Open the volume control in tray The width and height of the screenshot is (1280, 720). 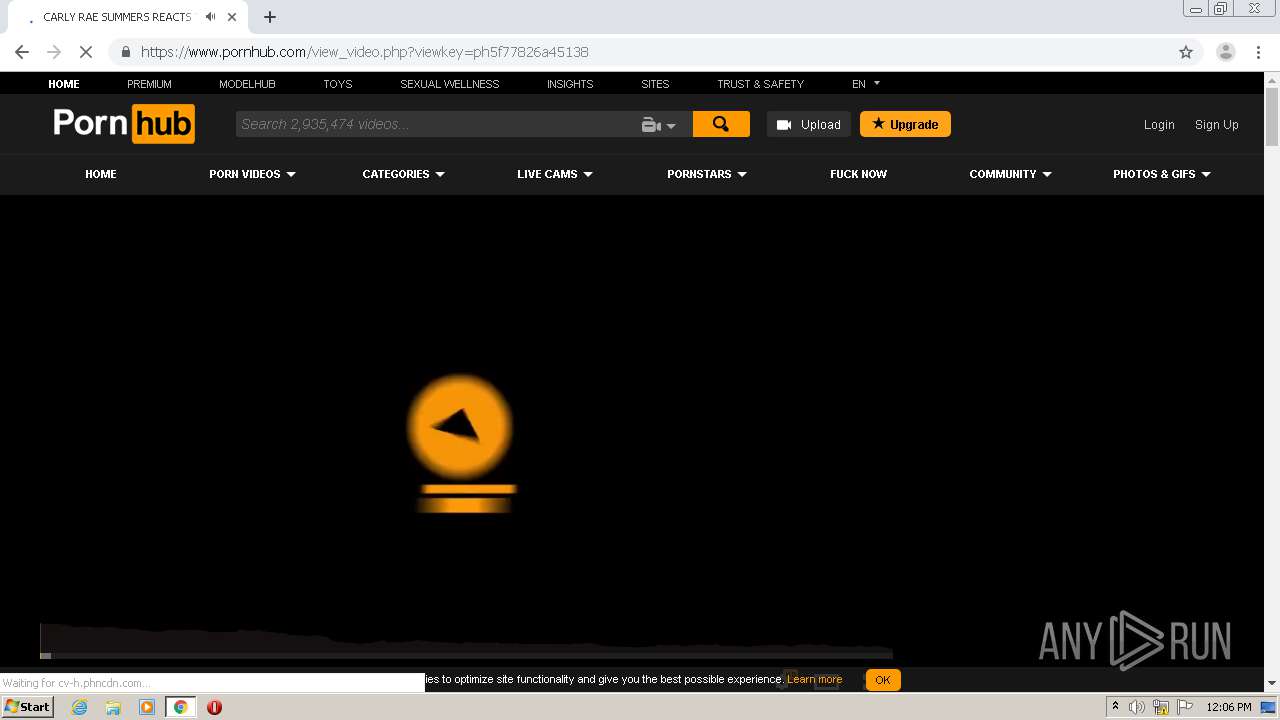(1136, 707)
